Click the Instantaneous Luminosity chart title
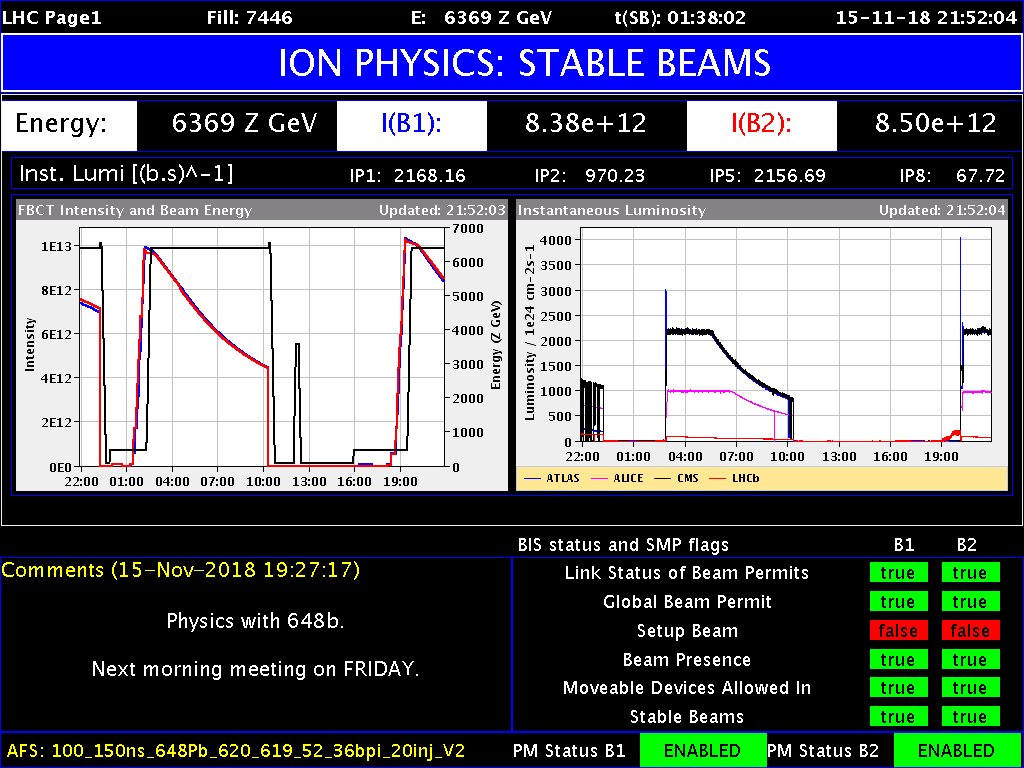The width and height of the screenshot is (1024, 768). coord(611,210)
